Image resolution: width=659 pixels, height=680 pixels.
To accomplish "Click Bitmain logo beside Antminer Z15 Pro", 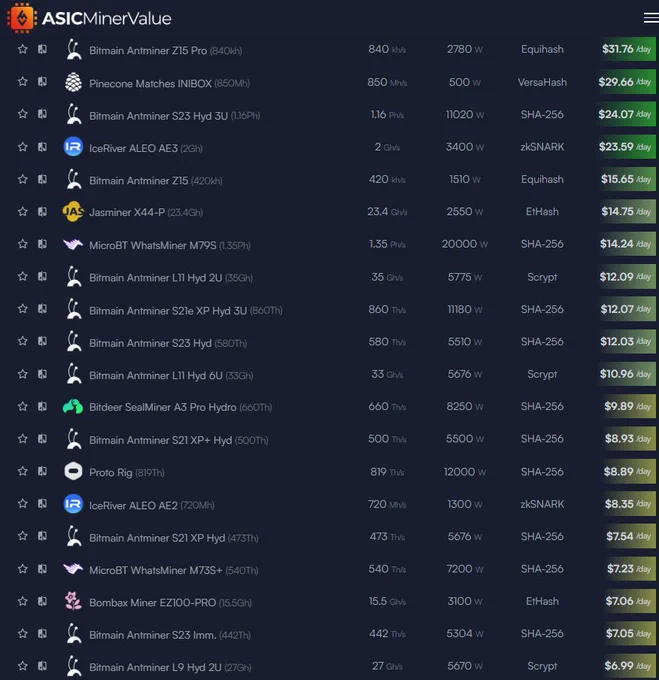I will [74, 49].
